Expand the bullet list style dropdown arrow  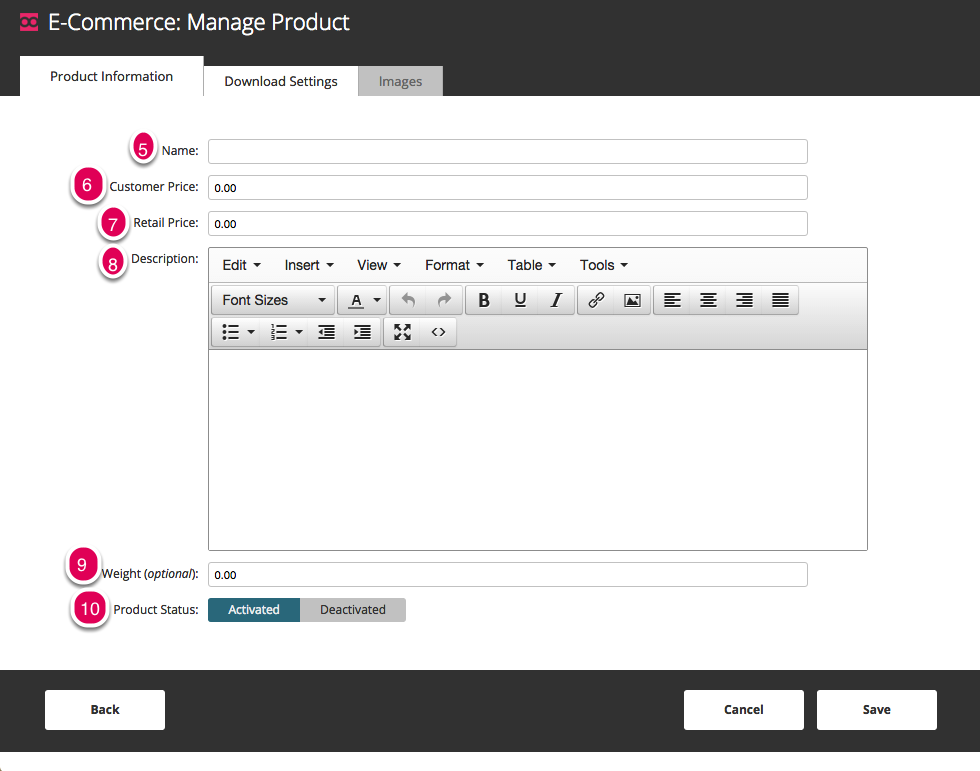(x=251, y=332)
